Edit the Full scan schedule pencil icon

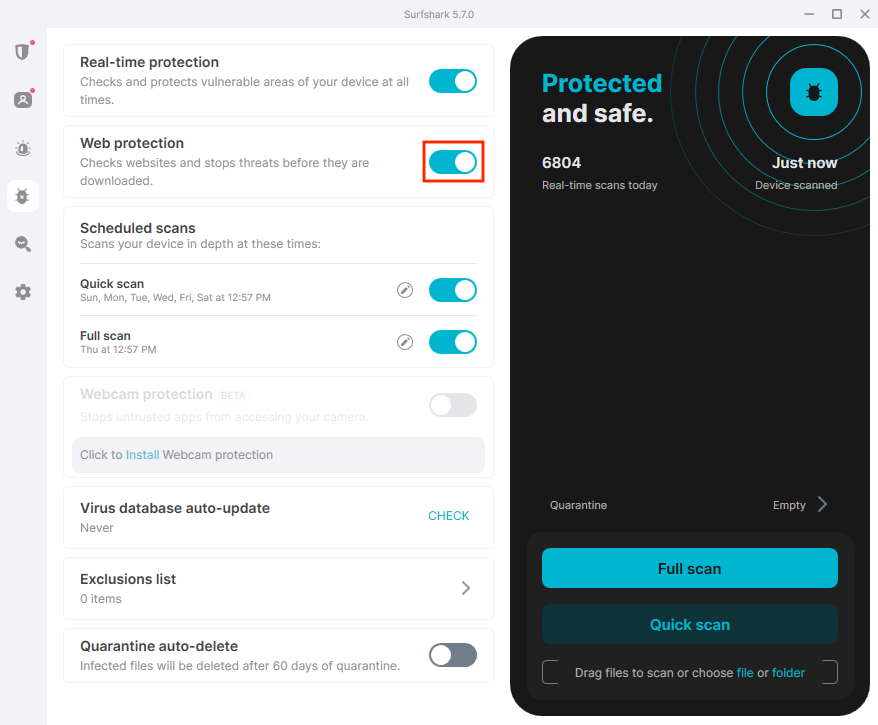pos(405,342)
